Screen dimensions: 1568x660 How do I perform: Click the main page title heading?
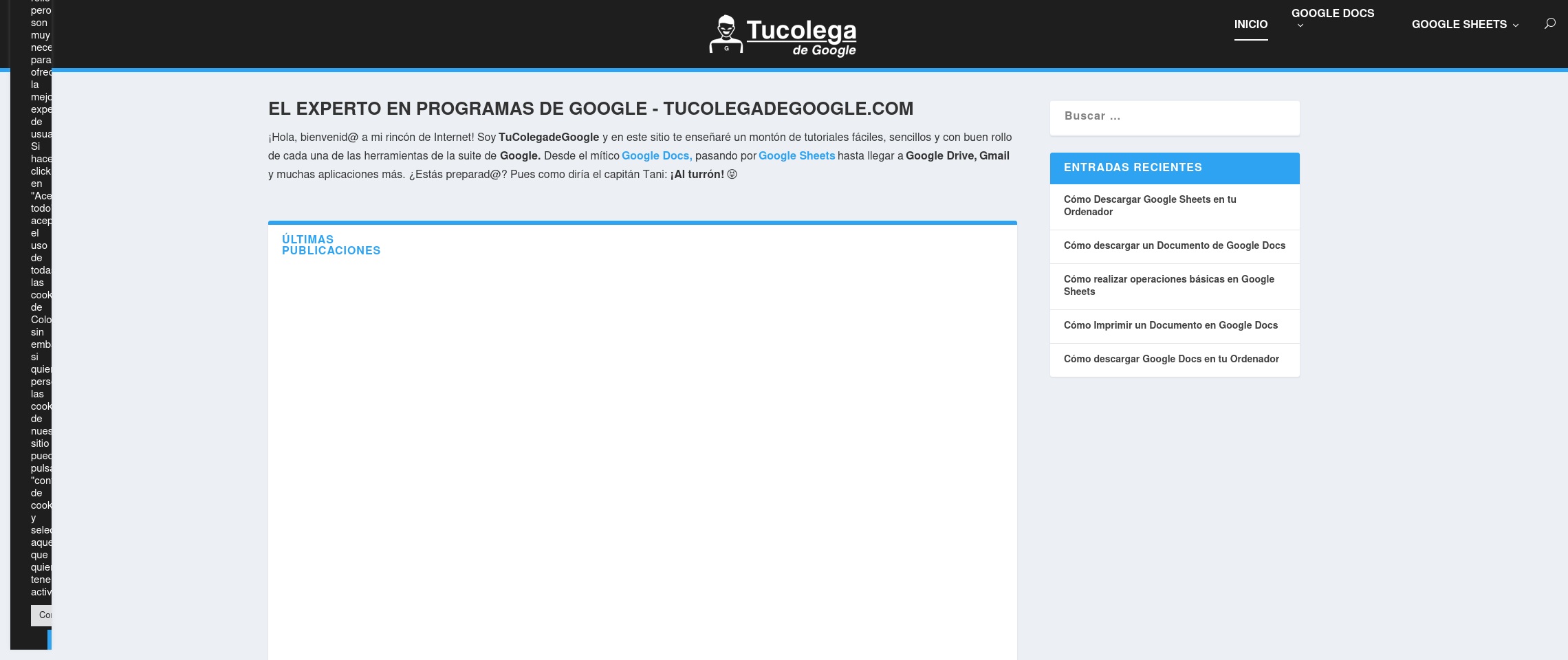click(x=591, y=109)
